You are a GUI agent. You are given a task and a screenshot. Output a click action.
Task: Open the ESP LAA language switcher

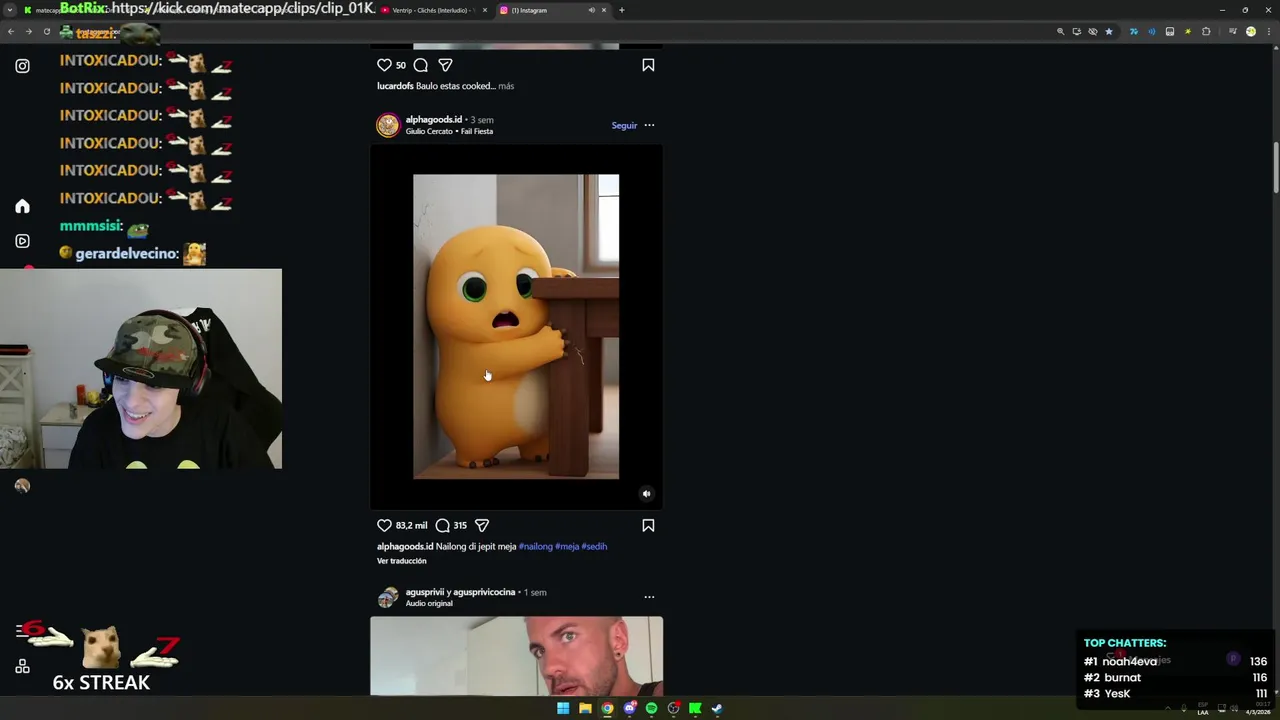[1203, 709]
